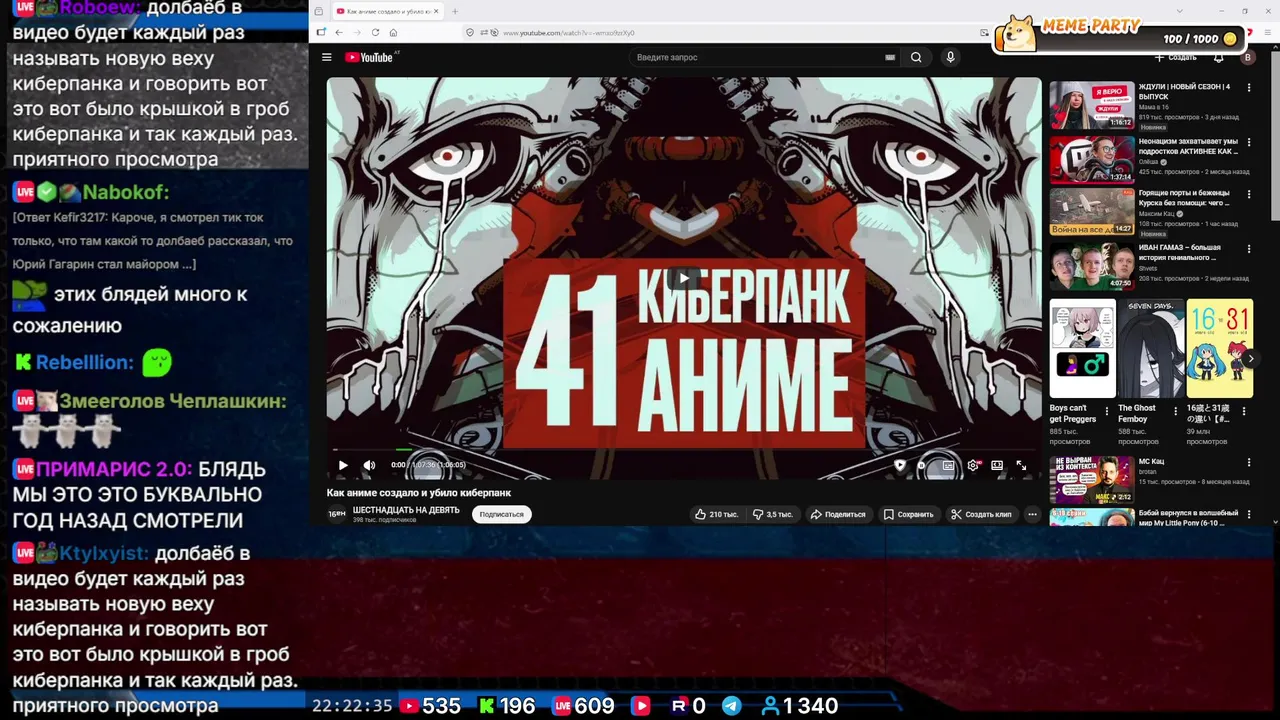Open the 'ИВАН ГАМАЗ' video thumbnail

coord(1091,266)
